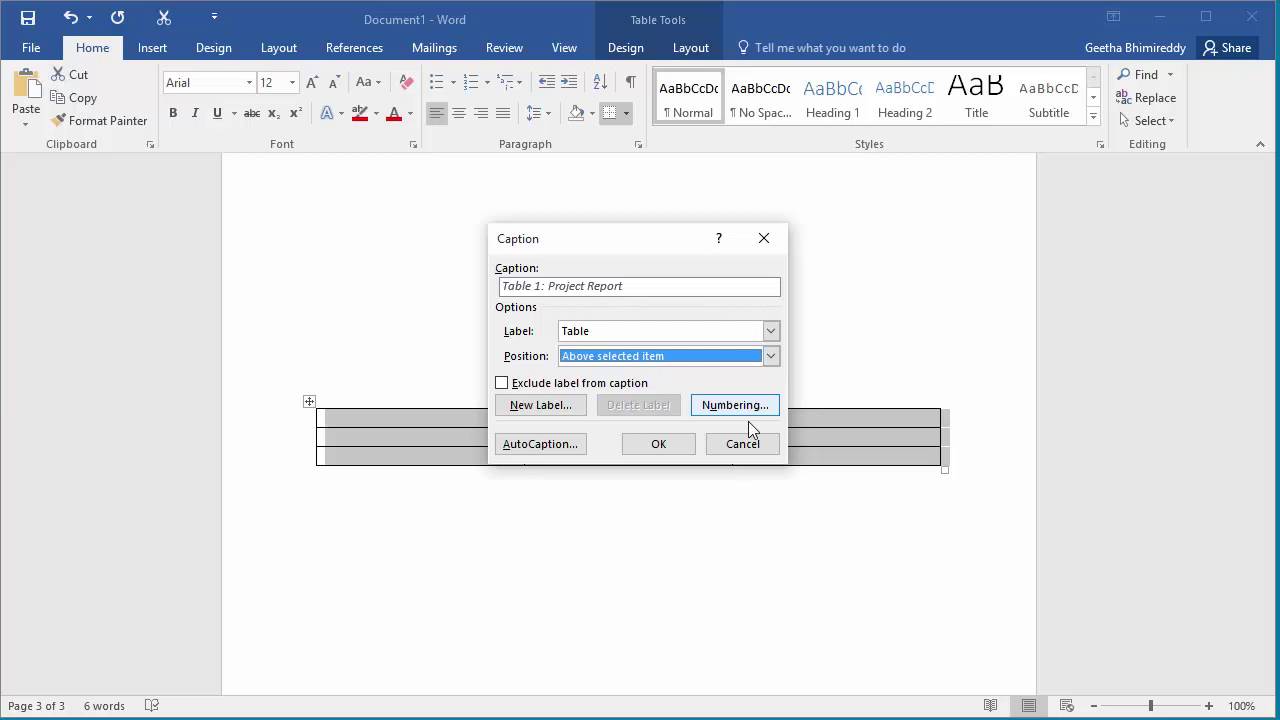Toggle align left paragraph button

coord(437,114)
